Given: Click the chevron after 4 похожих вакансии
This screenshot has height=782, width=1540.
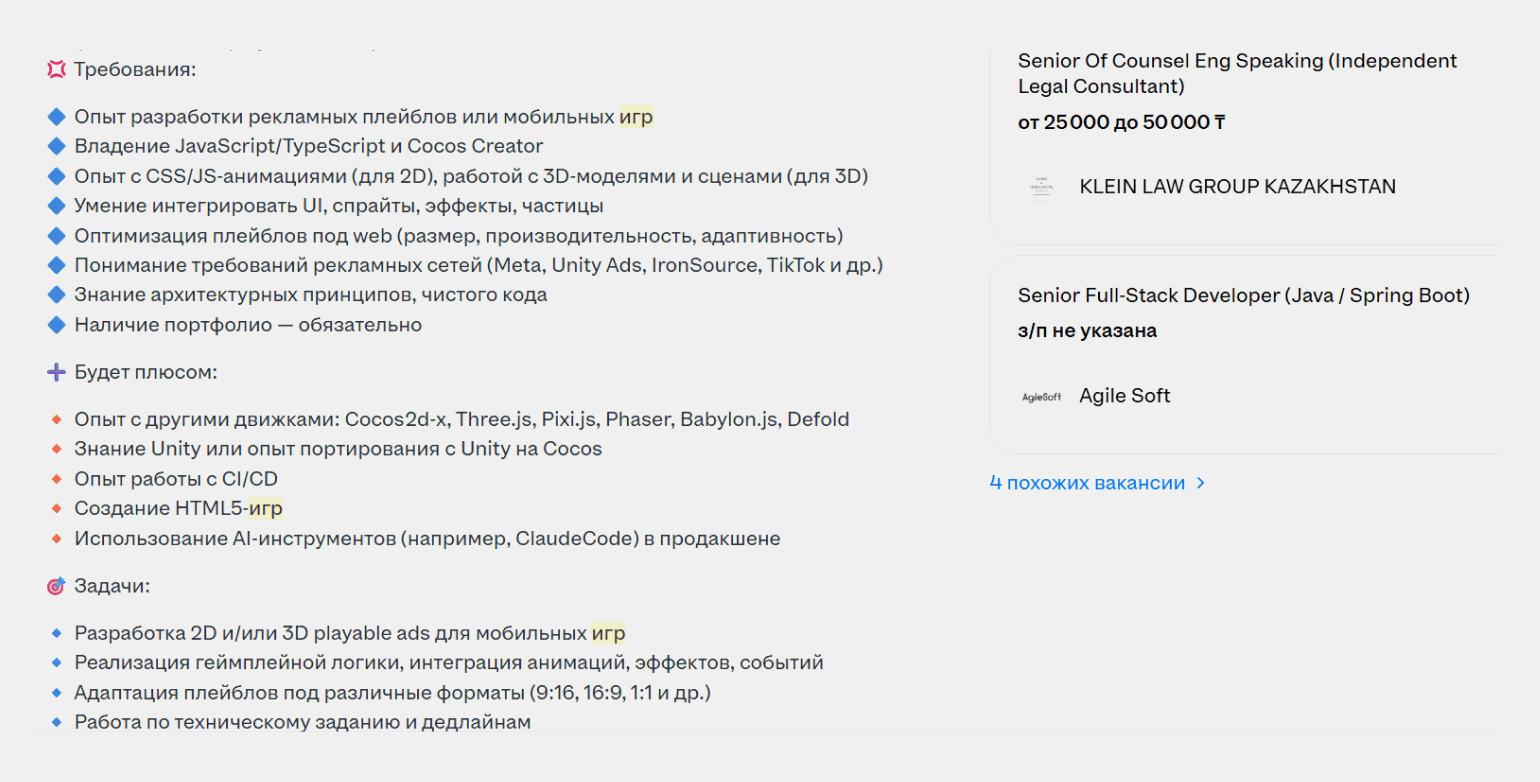Looking at the screenshot, I should (x=1201, y=484).
